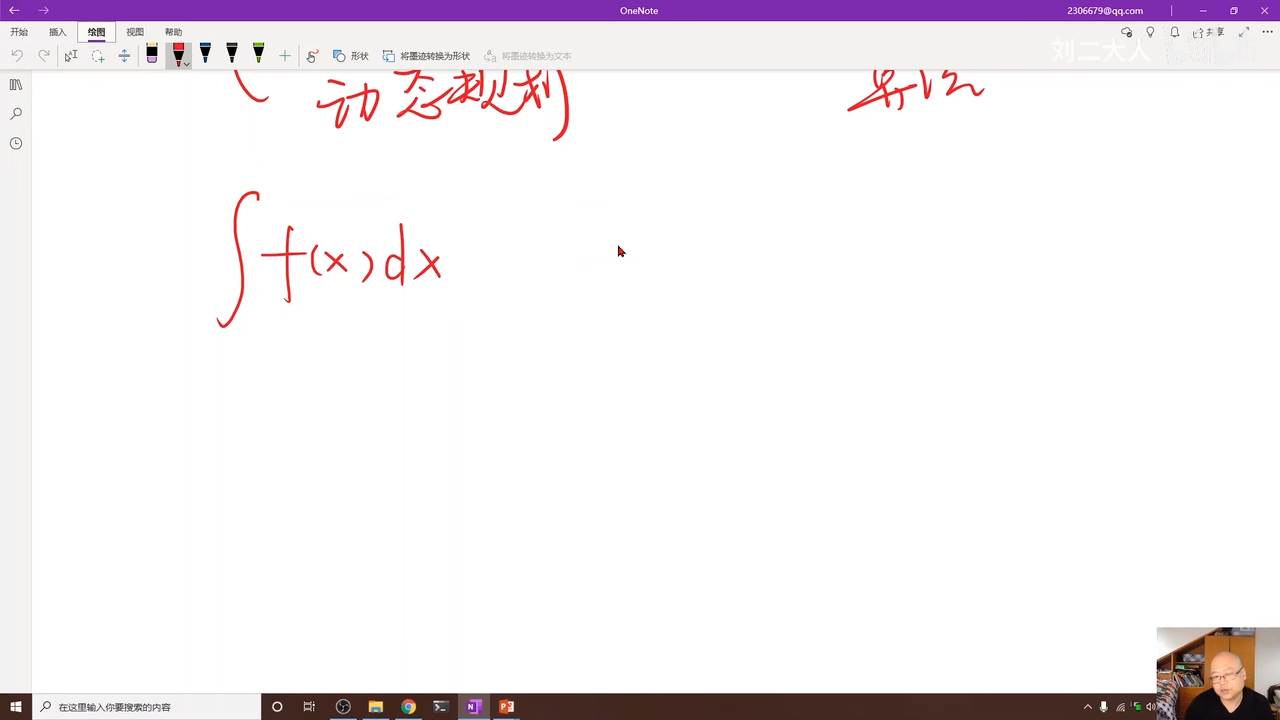1280x720 pixels.
Task: Click 将墨迹转换为形状 button
Action: pyautogui.click(x=427, y=56)
